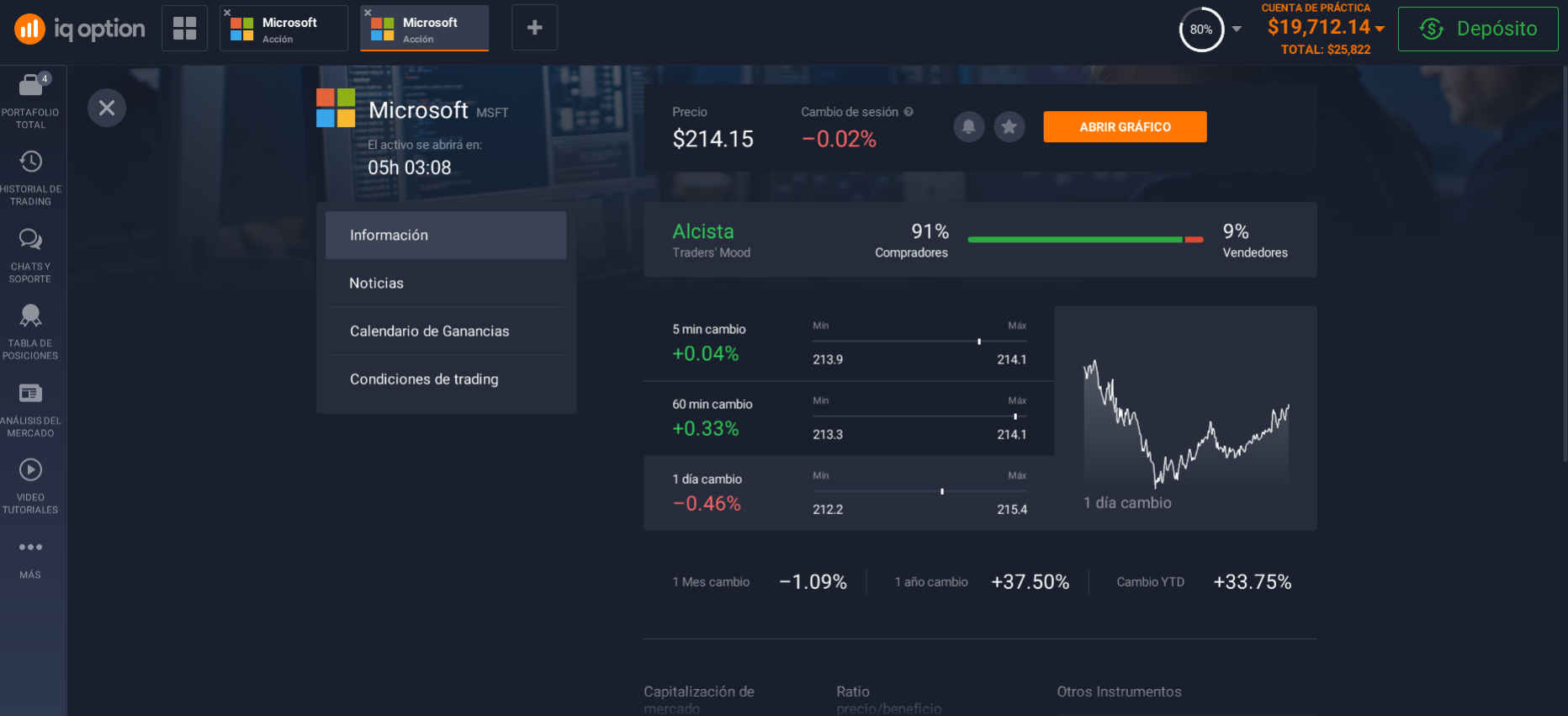Add a new asset tab with plus
1568x716 pixels.
tap(534, 28)
